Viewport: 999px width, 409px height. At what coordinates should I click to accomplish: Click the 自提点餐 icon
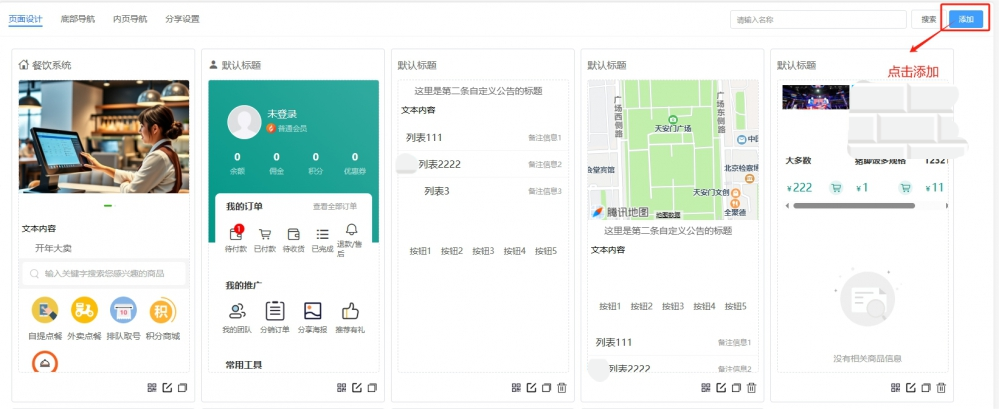click(x=44, y=310)
